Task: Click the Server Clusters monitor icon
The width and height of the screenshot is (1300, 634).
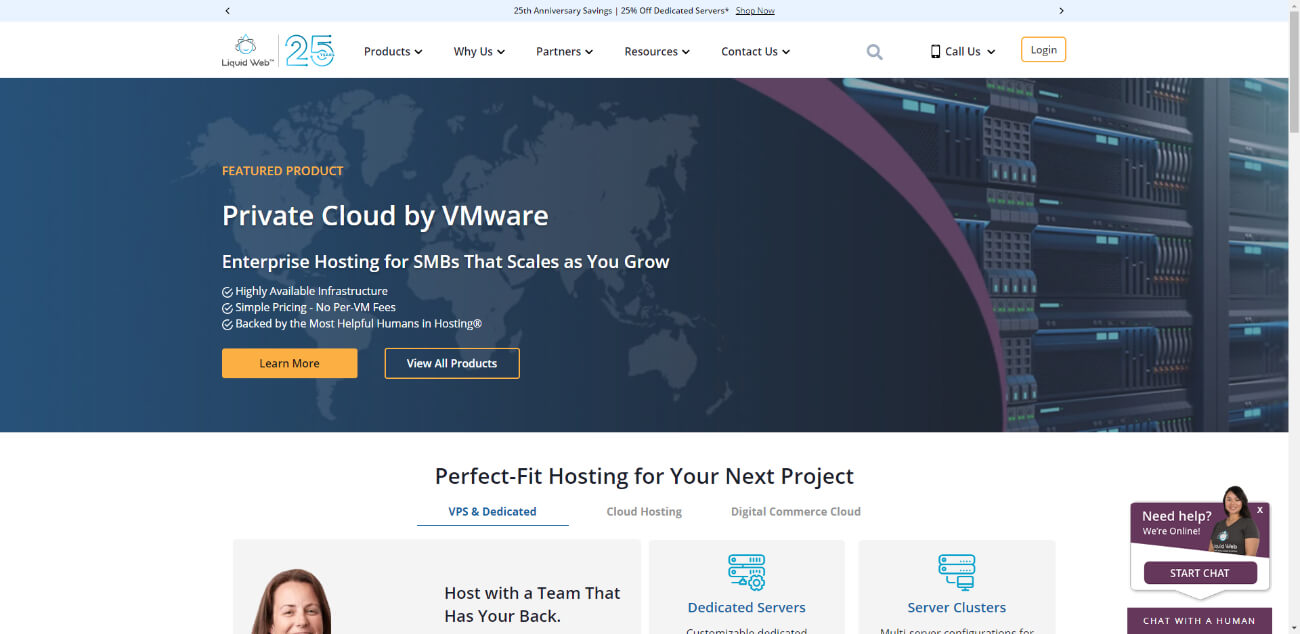Action: [x=956, y=572]
